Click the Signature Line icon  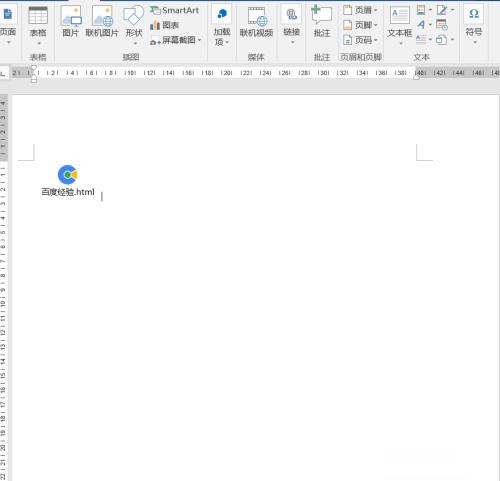click(442, 10)
